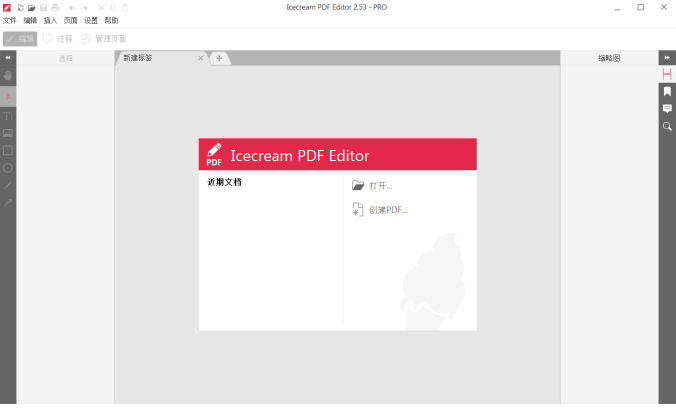Click the paste clipboard icon

125,7
